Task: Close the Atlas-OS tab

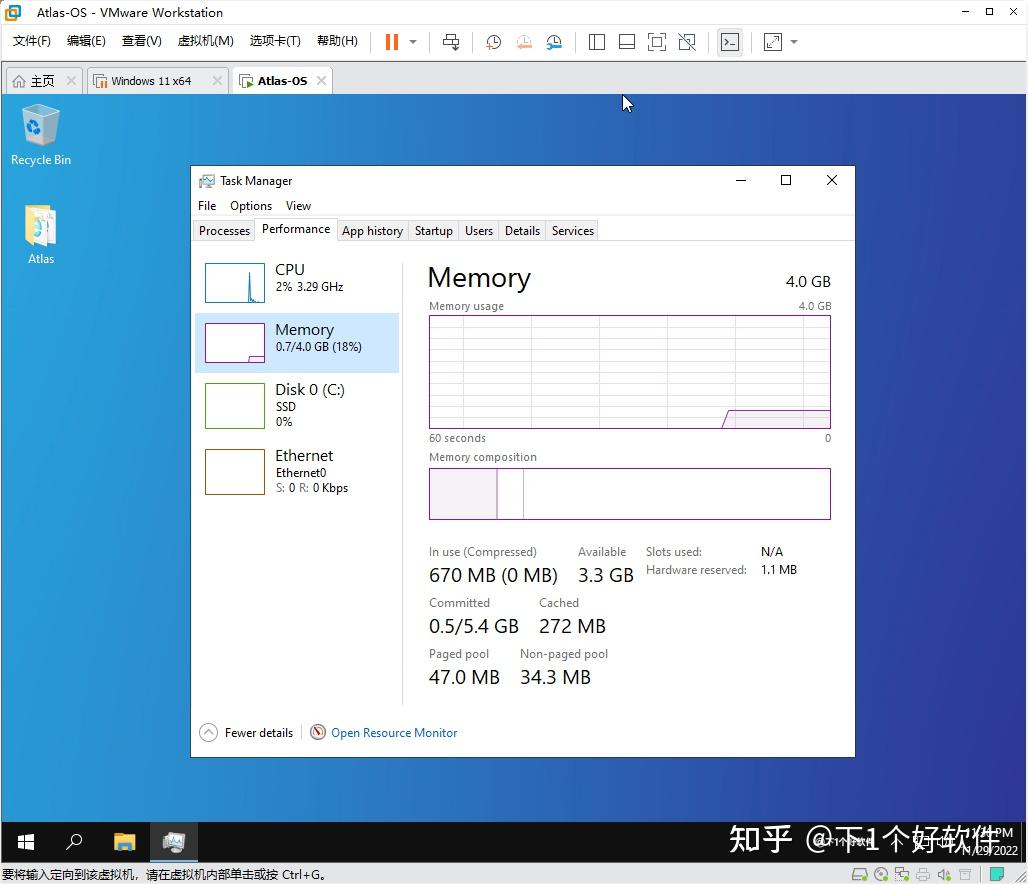Action: (321, 80)
